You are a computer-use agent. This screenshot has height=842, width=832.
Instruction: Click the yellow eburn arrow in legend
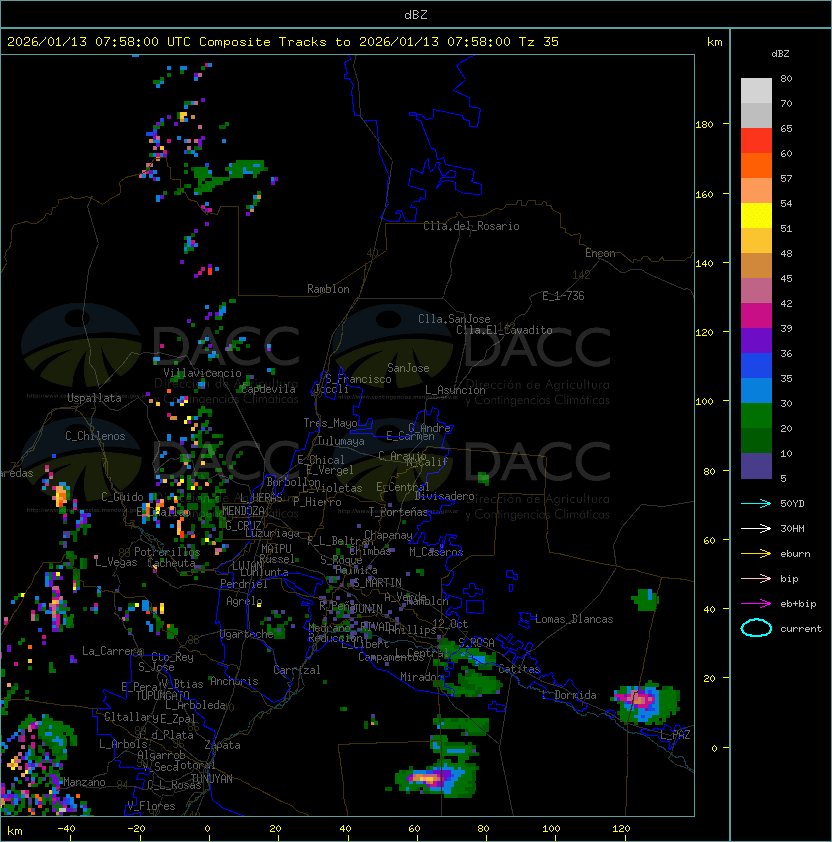(x=756, y=554)
